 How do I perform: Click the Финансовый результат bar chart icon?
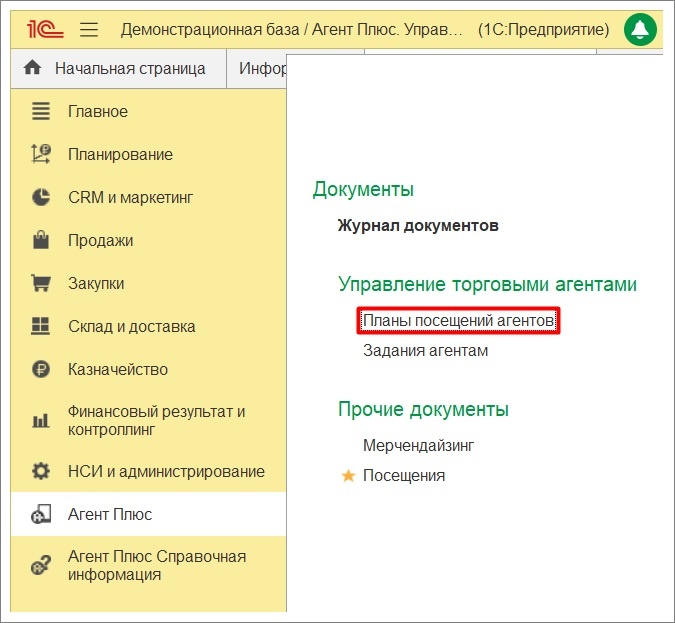pos(41,420)
